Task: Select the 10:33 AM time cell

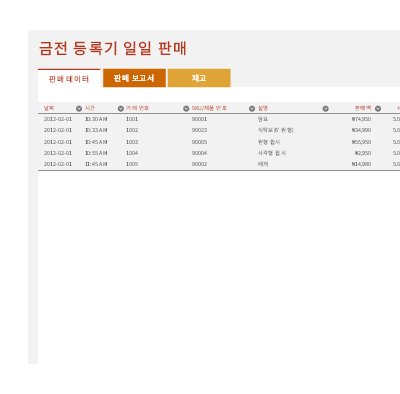Action: [96, 130]
